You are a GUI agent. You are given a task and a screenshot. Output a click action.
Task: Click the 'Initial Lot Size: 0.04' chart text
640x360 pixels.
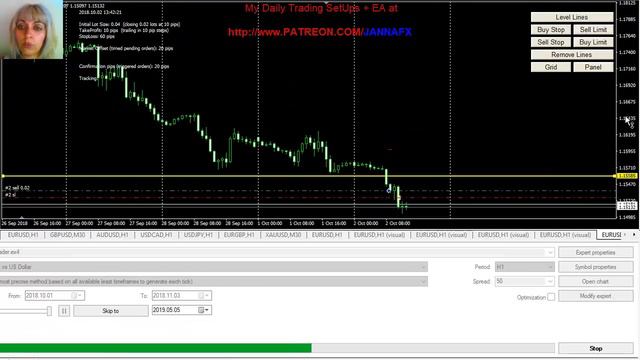pos(100,24)
